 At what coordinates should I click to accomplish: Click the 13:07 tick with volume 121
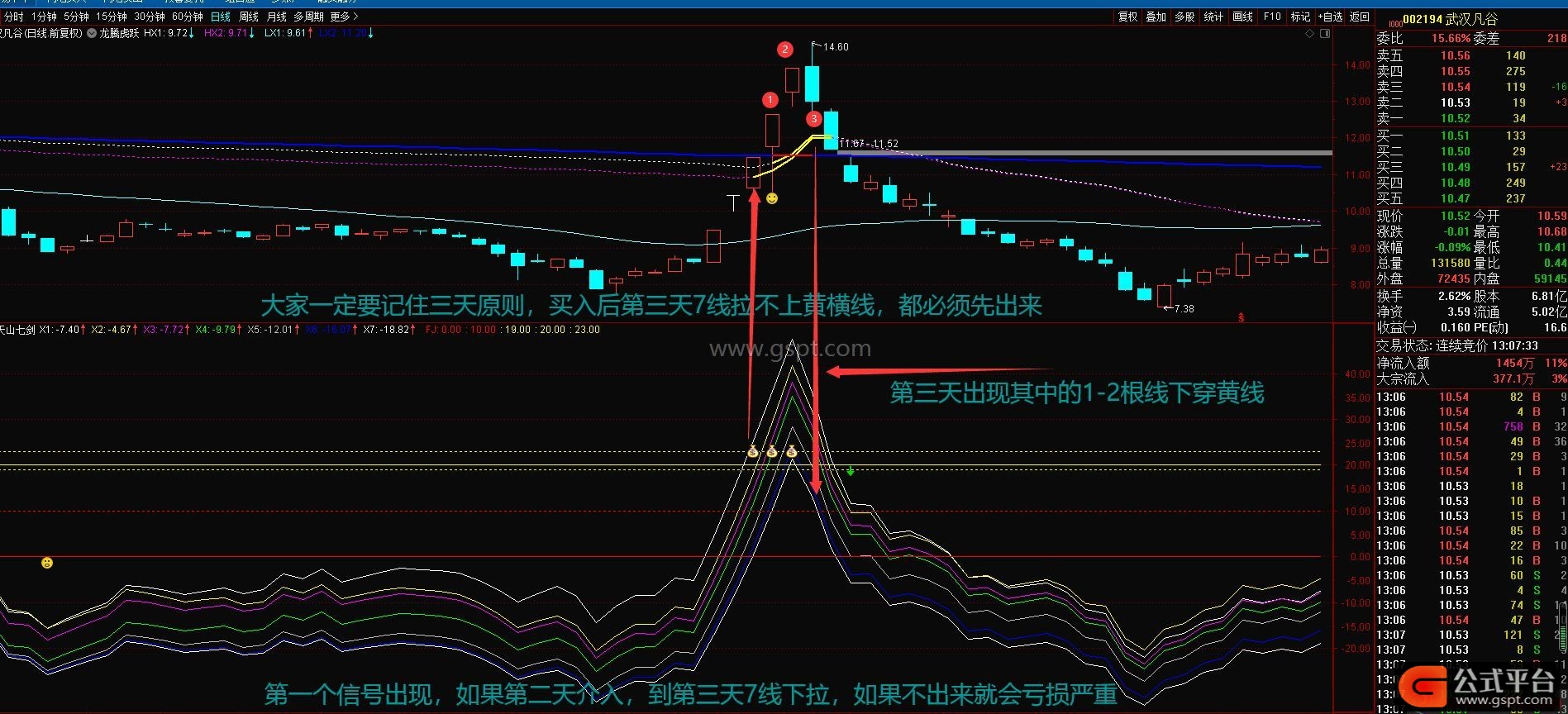pos(1471,635)
